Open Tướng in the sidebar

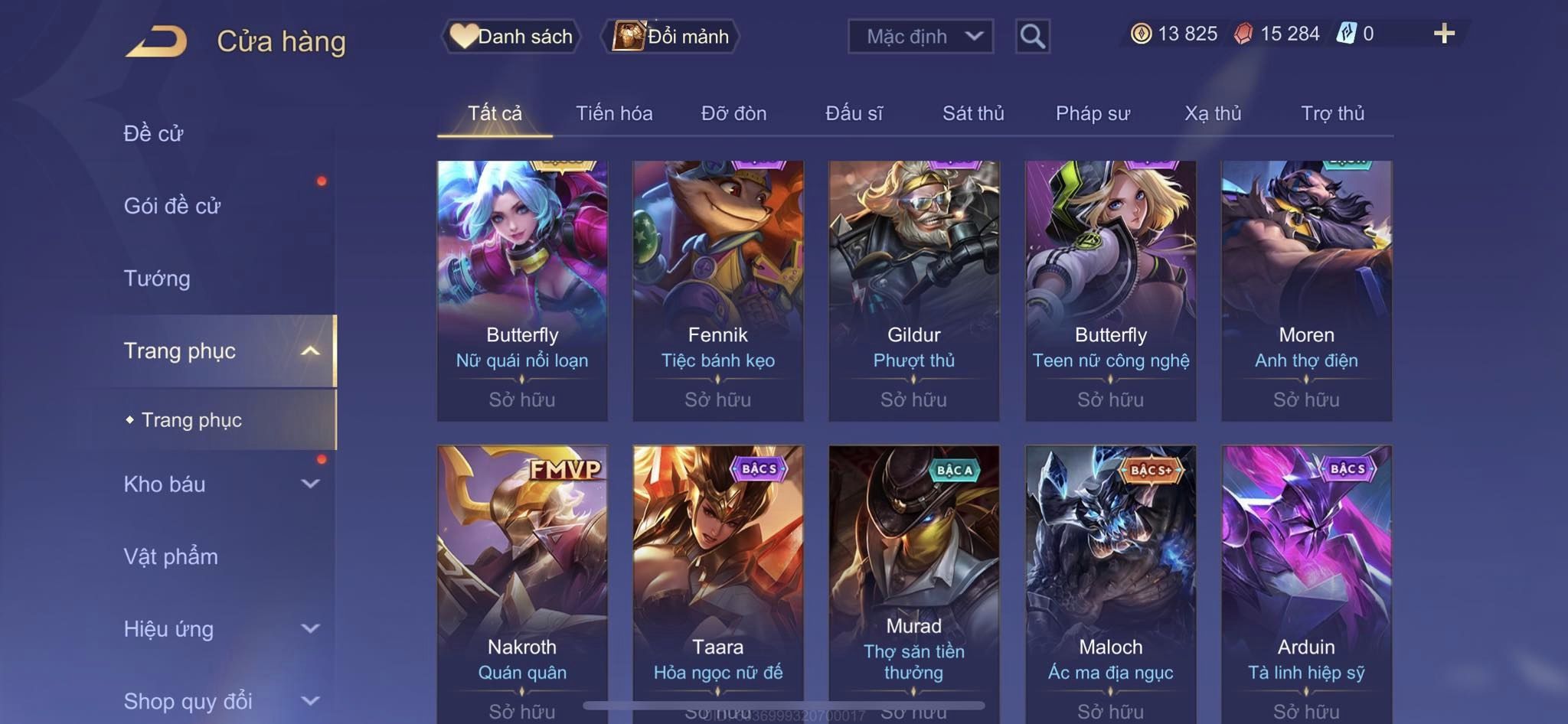pos(157,278)
